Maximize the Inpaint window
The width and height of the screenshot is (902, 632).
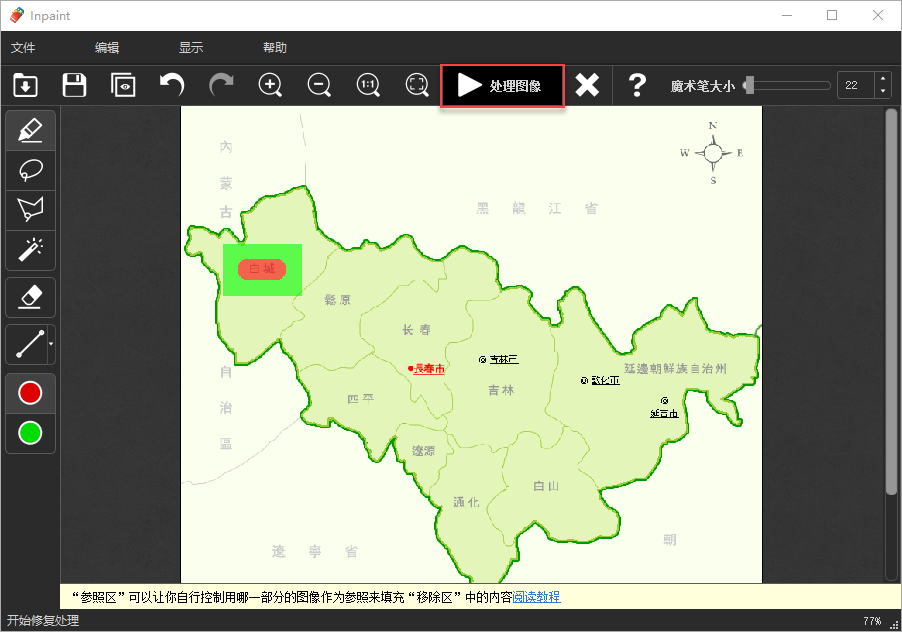point(832,15)
